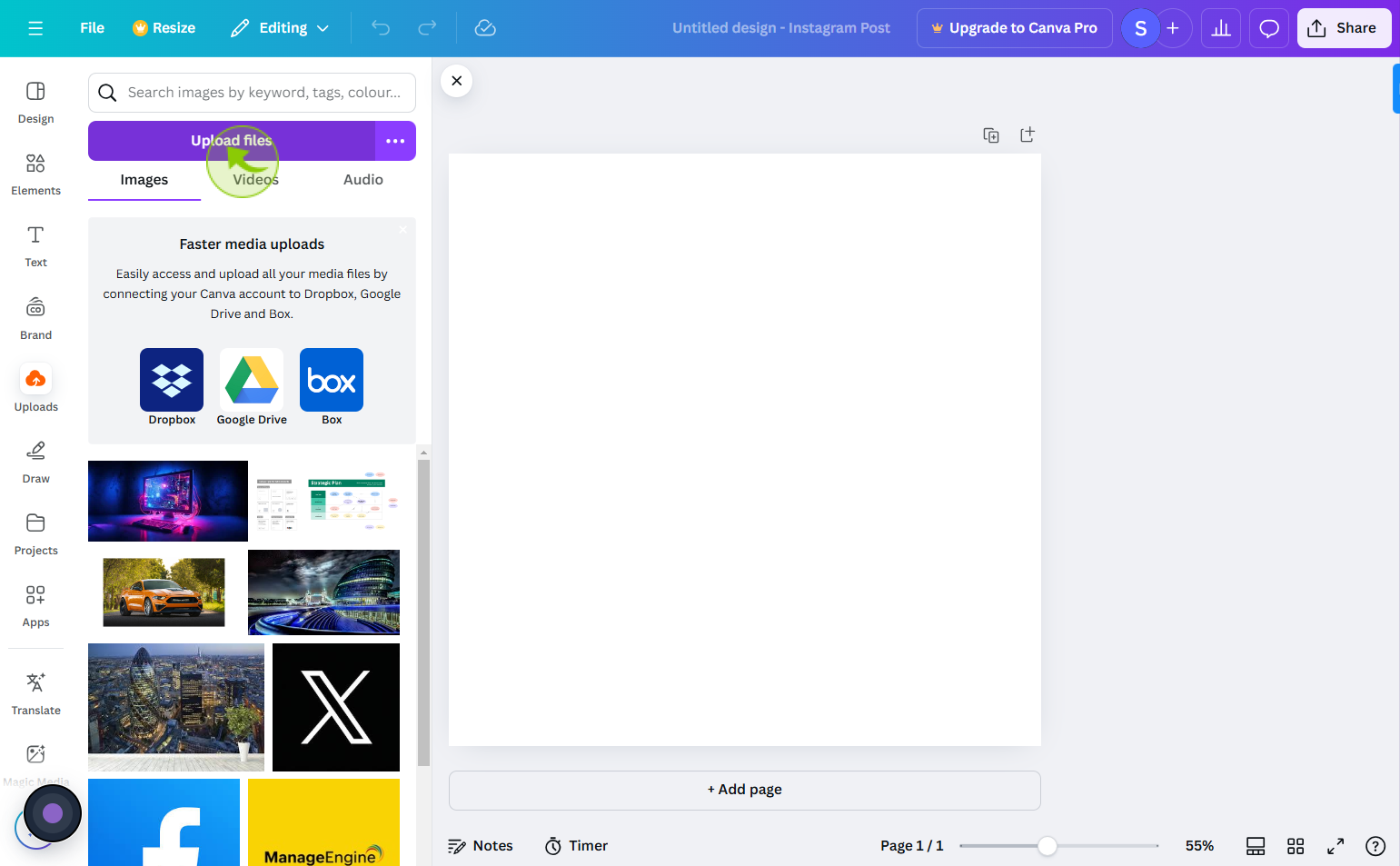The width and height of the screenshot is (1400, 866).
Task: Open grid view of pages
Action: [1296, 846]
